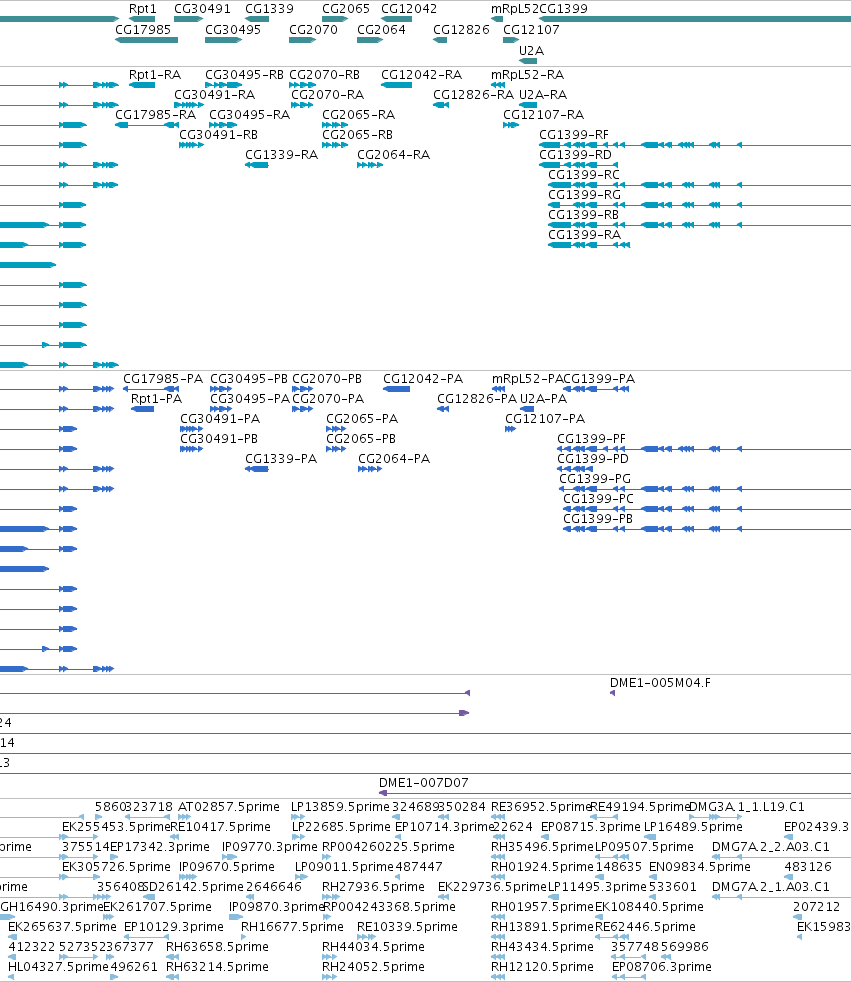Click gene CG2065 in the gene track

pyautogui.click(x=334, y=19)
